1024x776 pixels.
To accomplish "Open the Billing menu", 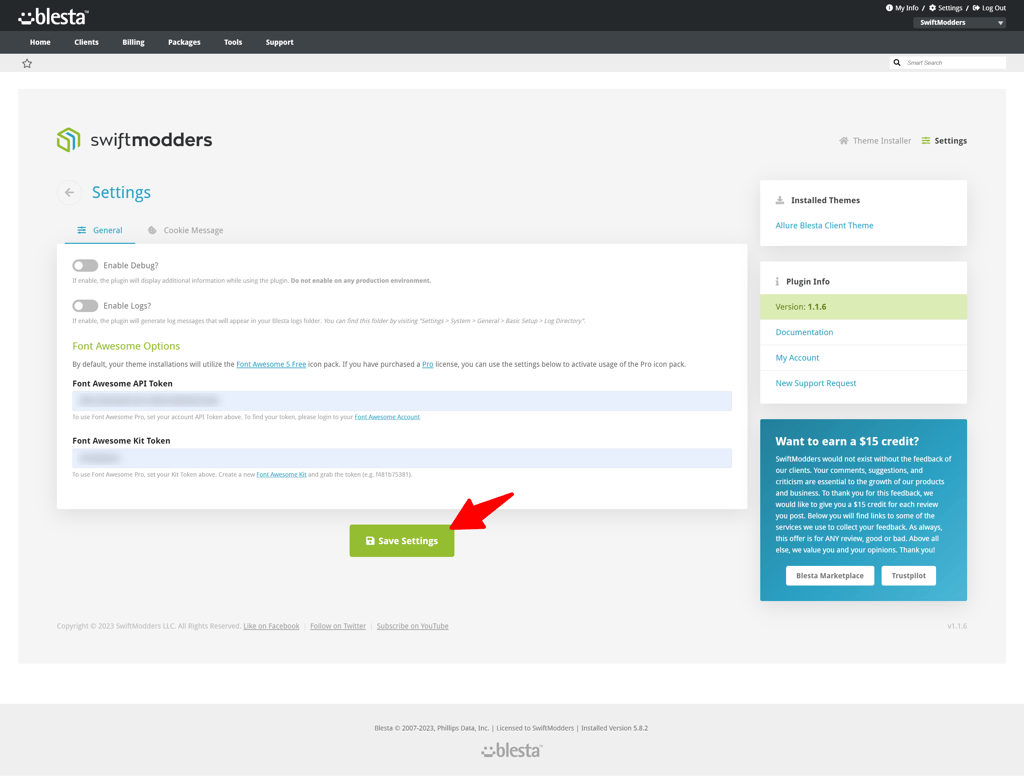I will [x=133, y=42].
